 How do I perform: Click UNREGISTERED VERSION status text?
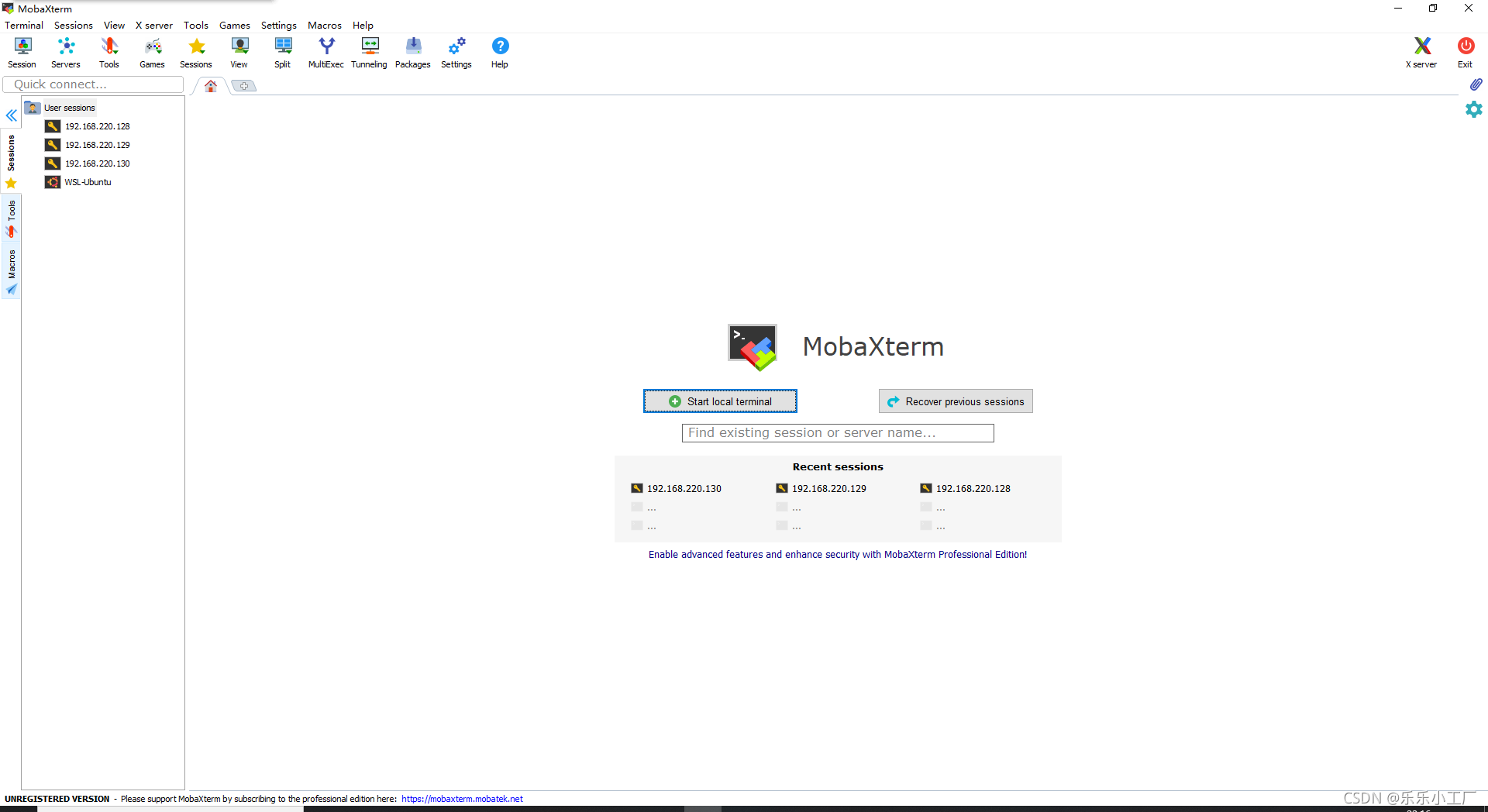click(57, 799)
